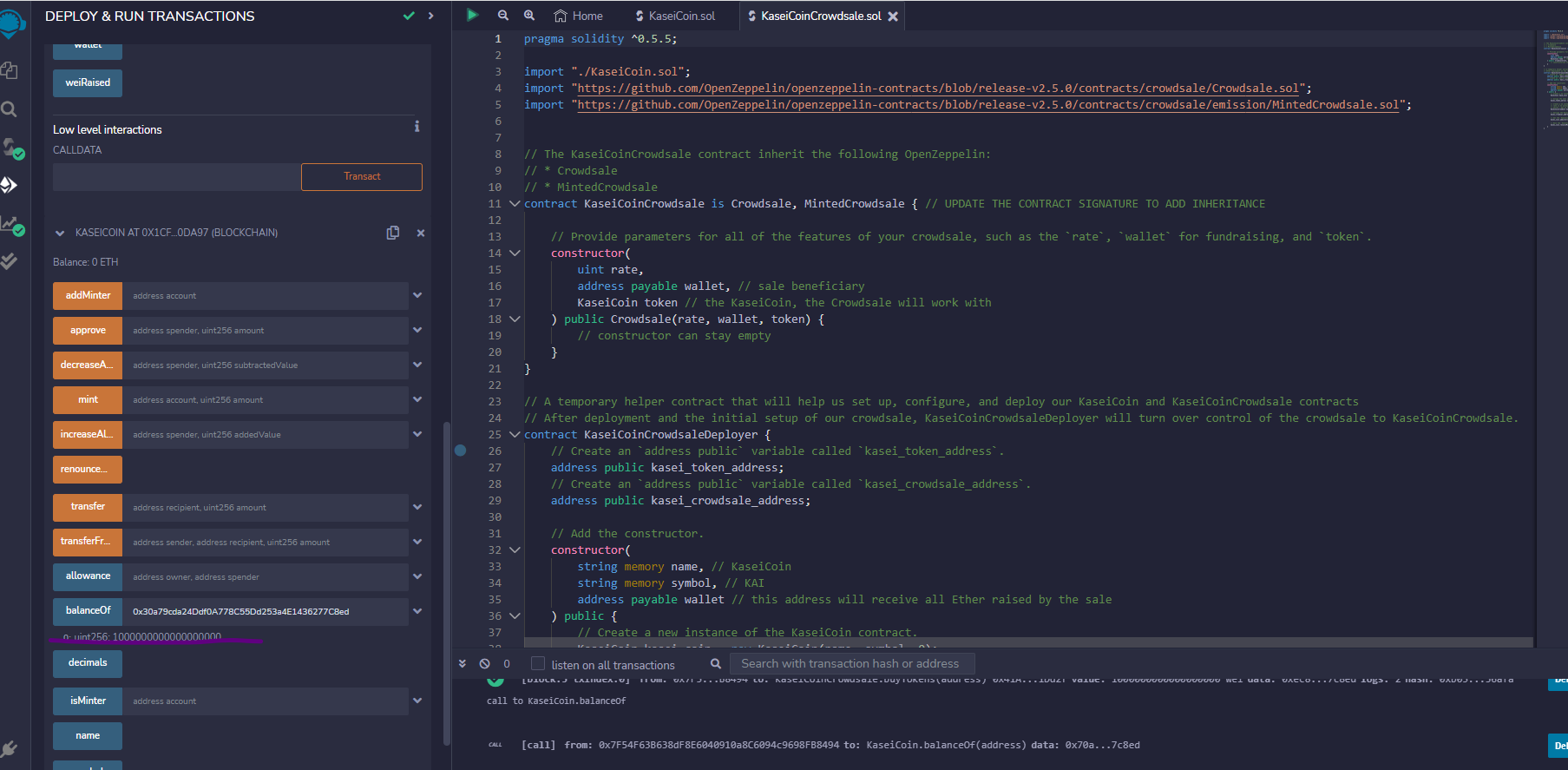Copy the KASEICOIN contract address
Viewport: 1568px width, 770px height.
pos(393,233)
